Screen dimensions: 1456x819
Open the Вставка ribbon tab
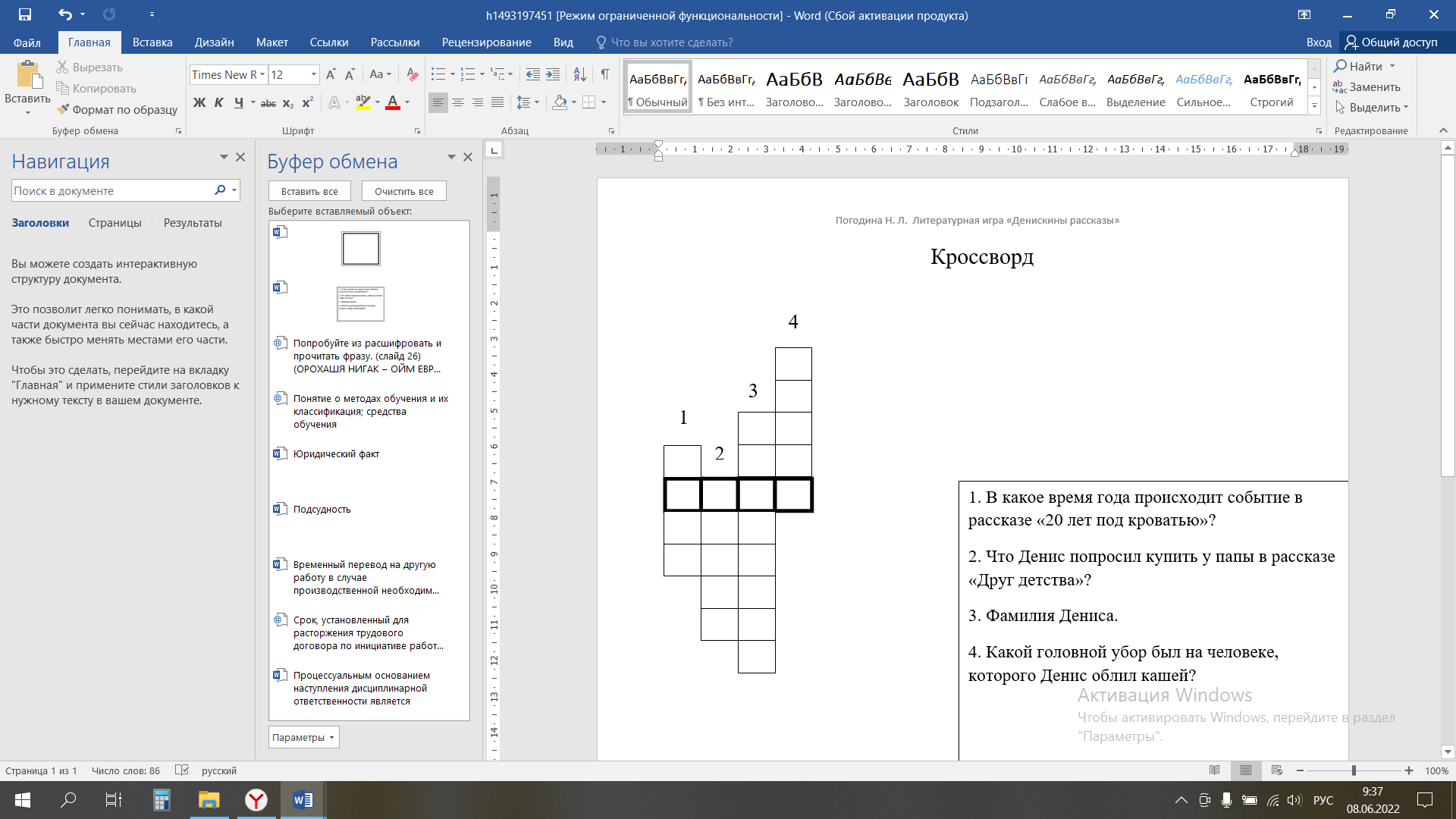coord(152,42)
